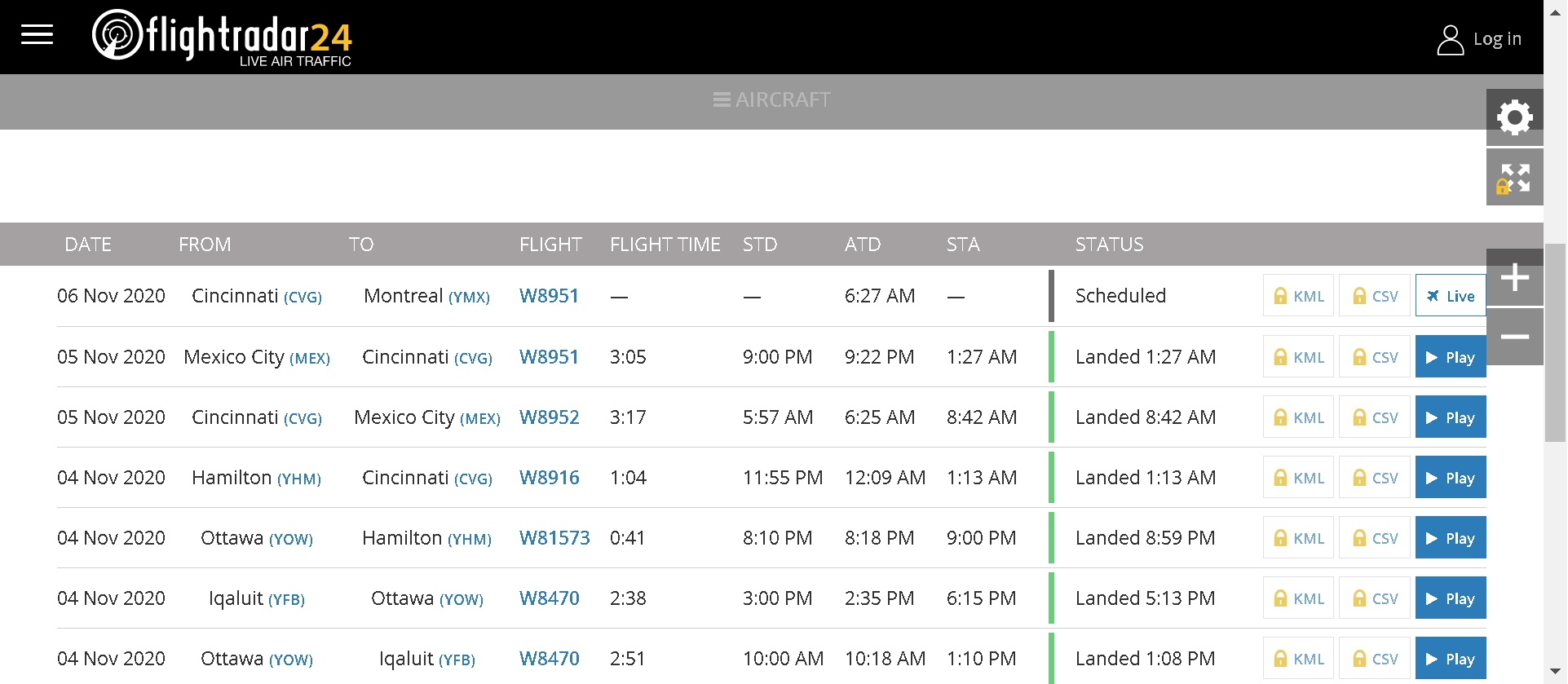Download CSV for W8952 flight
The width and height of the screenshot is (1568, 684).
coord(1375,417)
